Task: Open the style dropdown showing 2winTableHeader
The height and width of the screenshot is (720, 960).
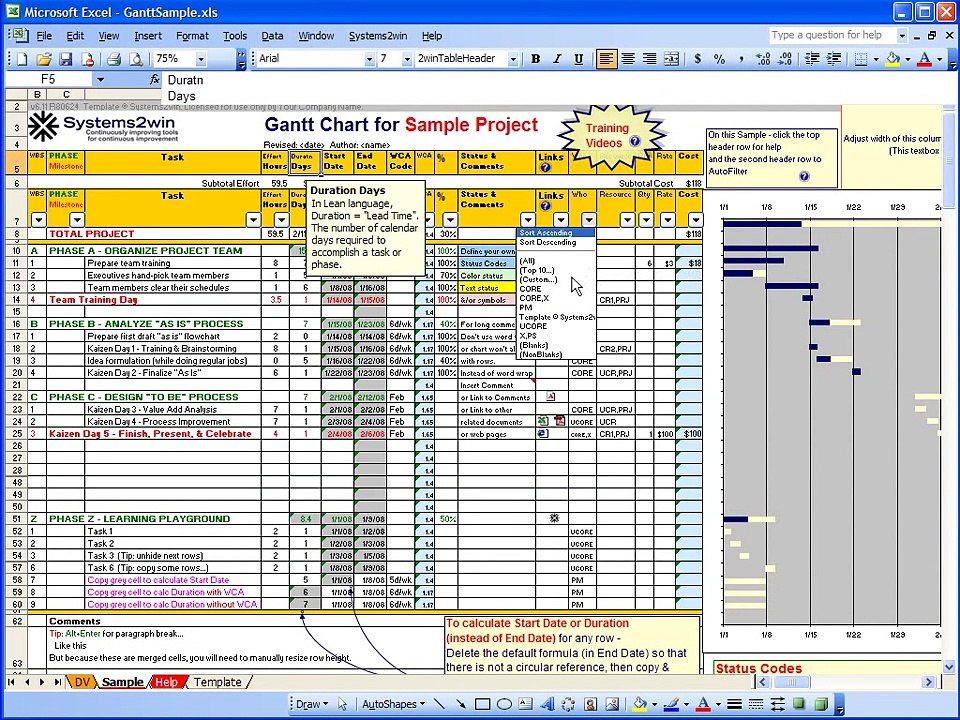Action: tap(513, 59)
